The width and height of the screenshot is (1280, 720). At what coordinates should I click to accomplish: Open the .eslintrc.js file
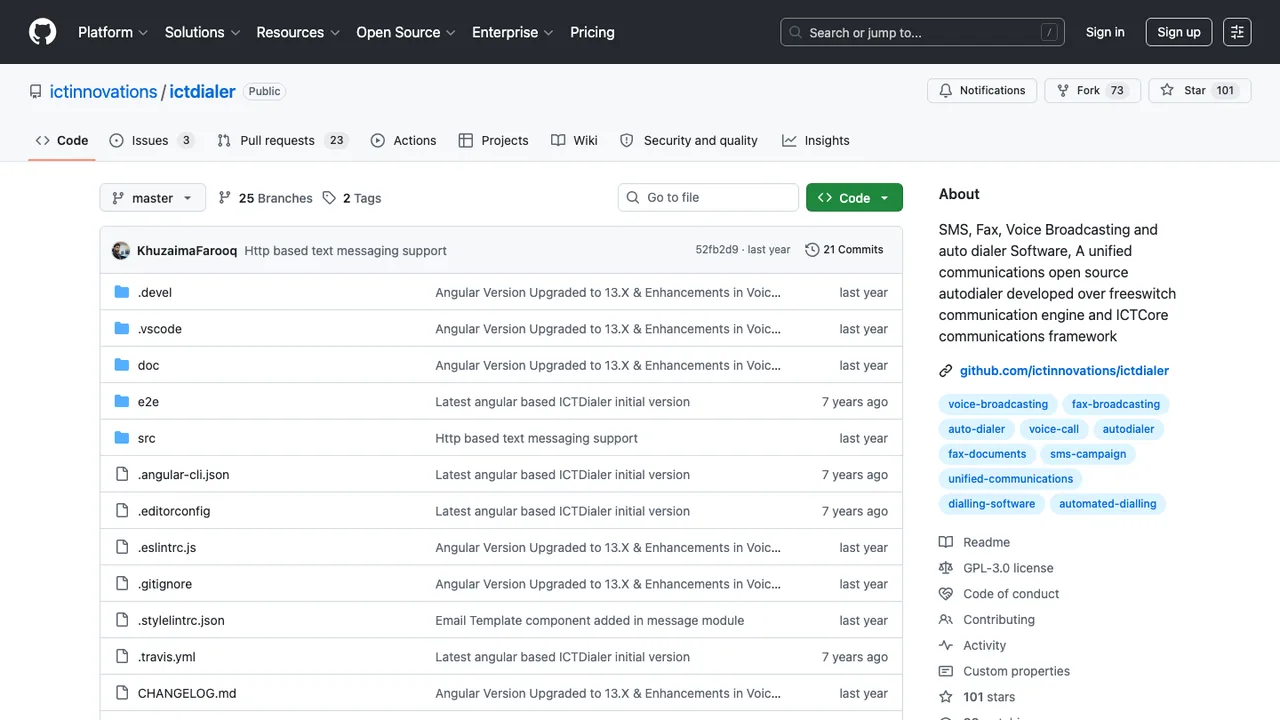[167, 548]
